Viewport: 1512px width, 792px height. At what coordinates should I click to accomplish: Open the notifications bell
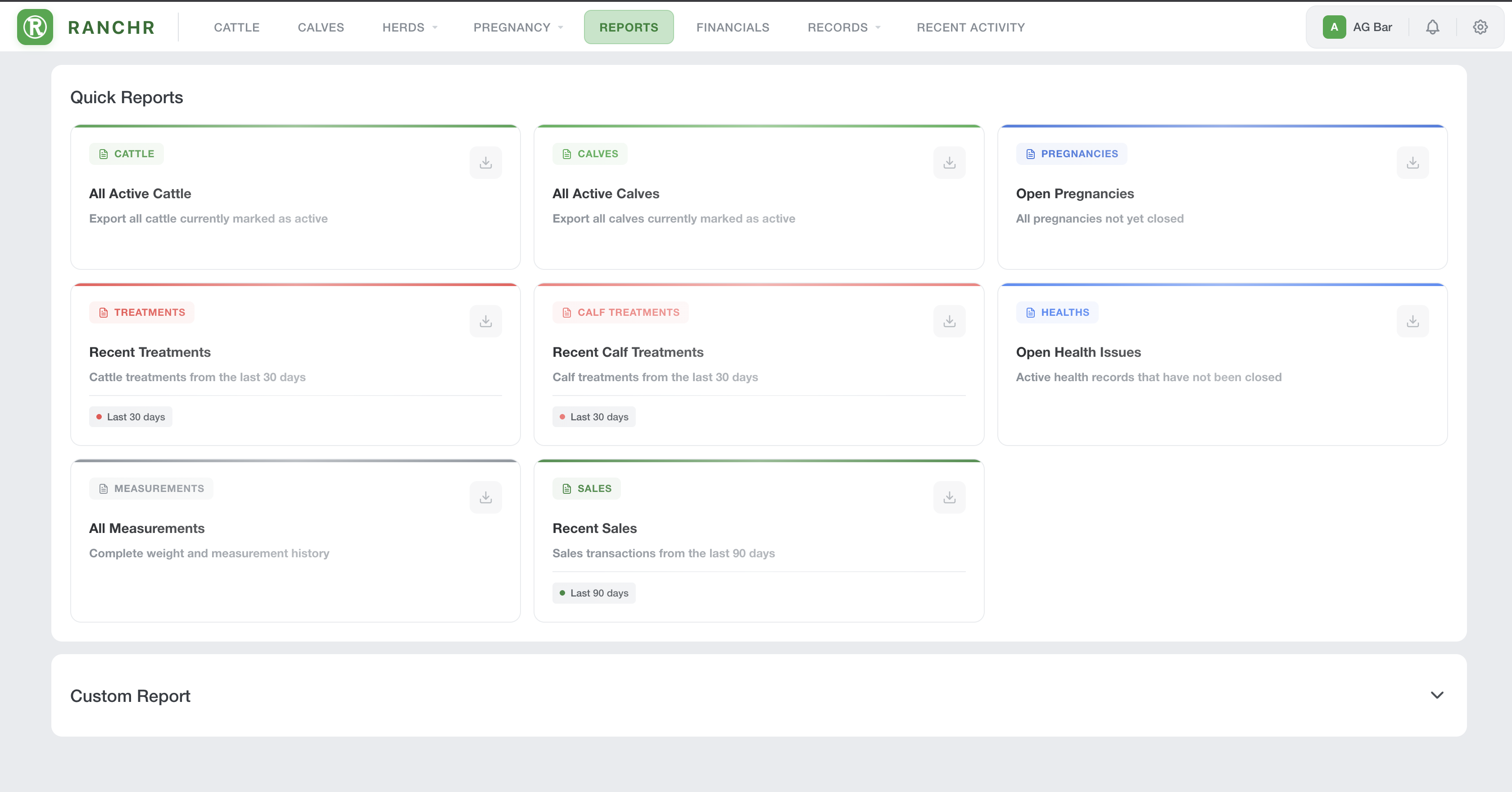click(x=1432, y=27)
